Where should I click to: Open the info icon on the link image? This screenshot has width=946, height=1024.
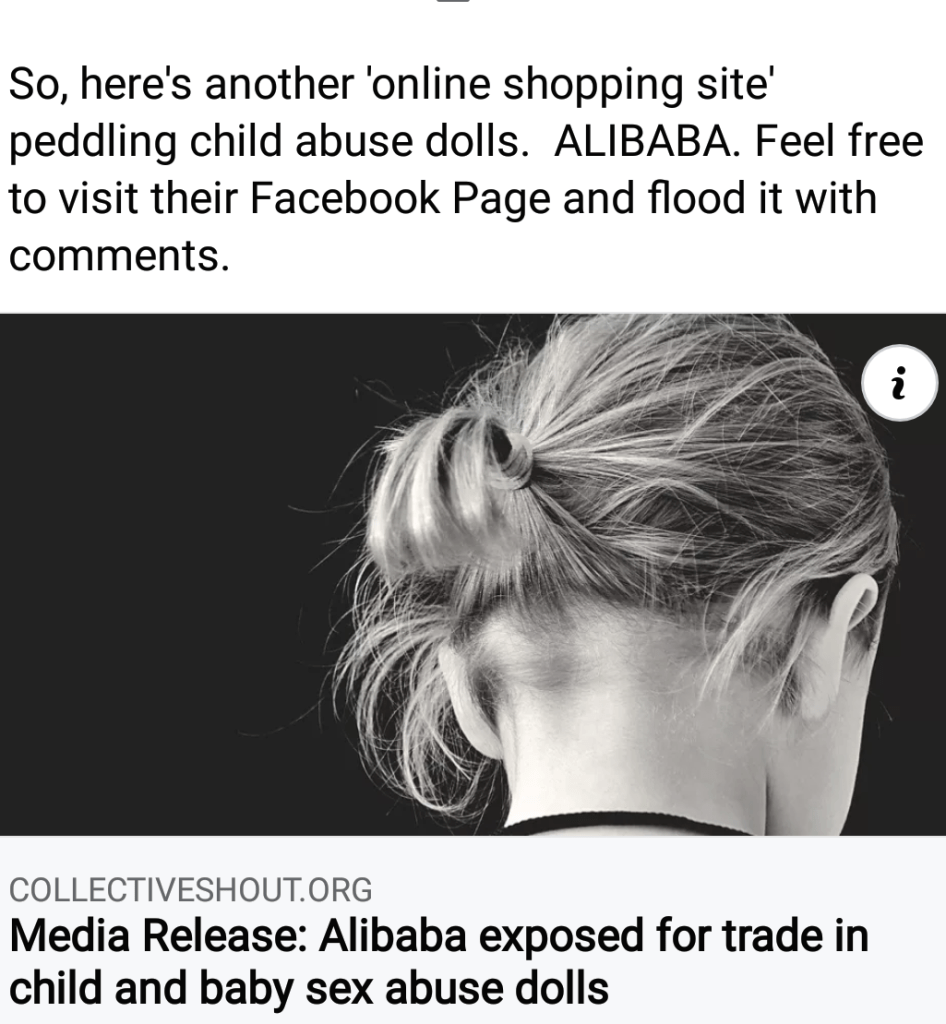coord(899,383)
